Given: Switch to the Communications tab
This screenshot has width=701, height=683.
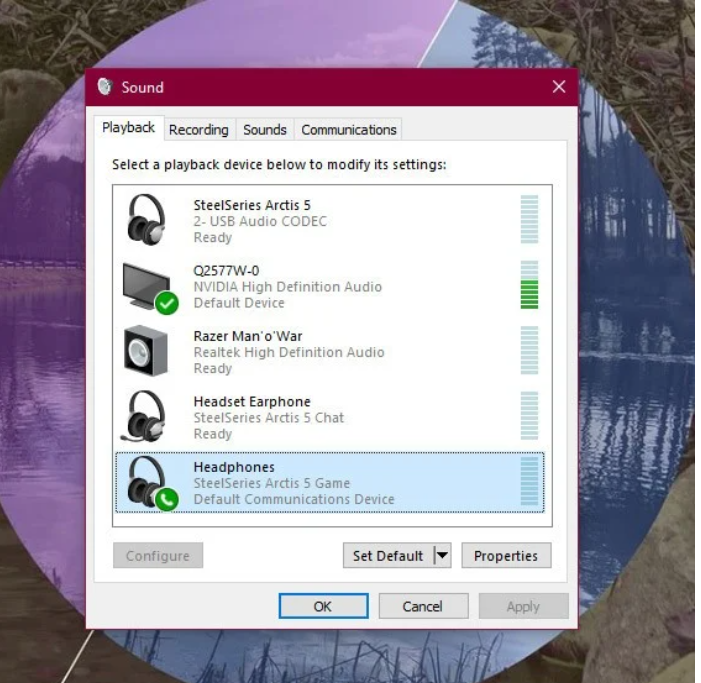Looking at the screenshot, I should 349,130.
